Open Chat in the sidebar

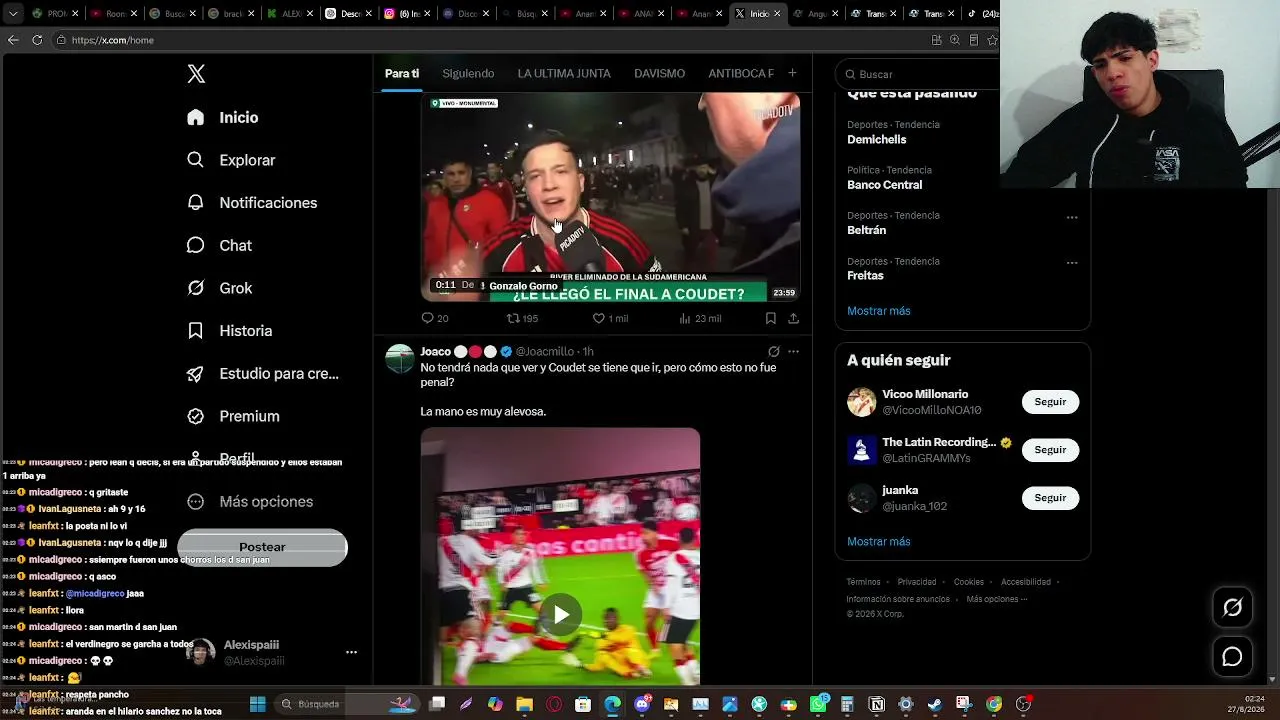point(219,245)
